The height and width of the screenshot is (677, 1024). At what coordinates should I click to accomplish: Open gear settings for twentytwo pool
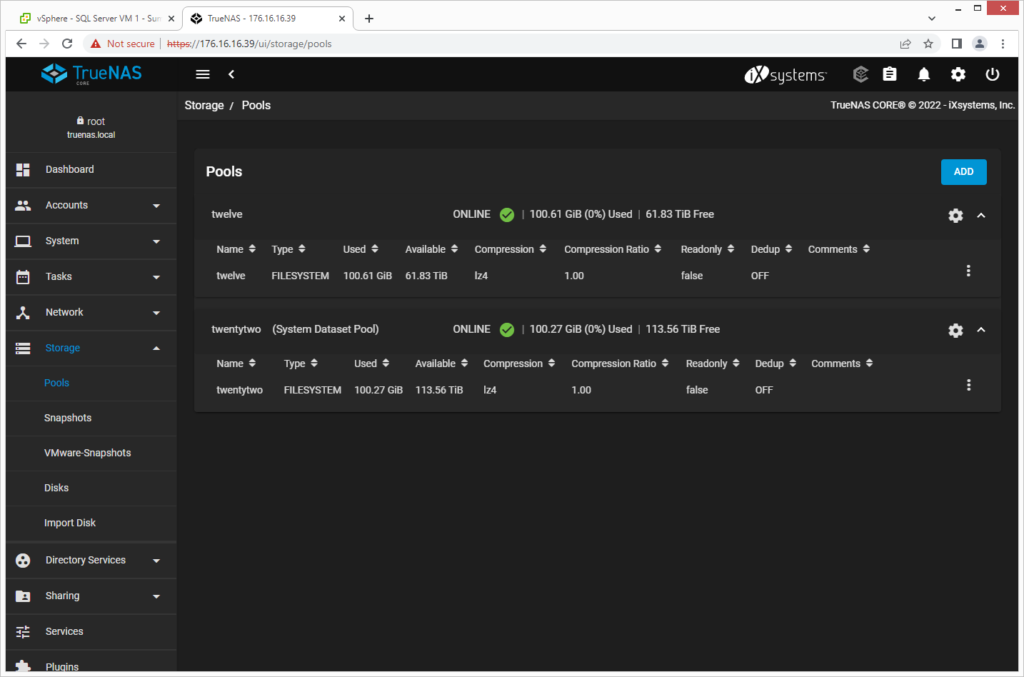tap(955, 330)
